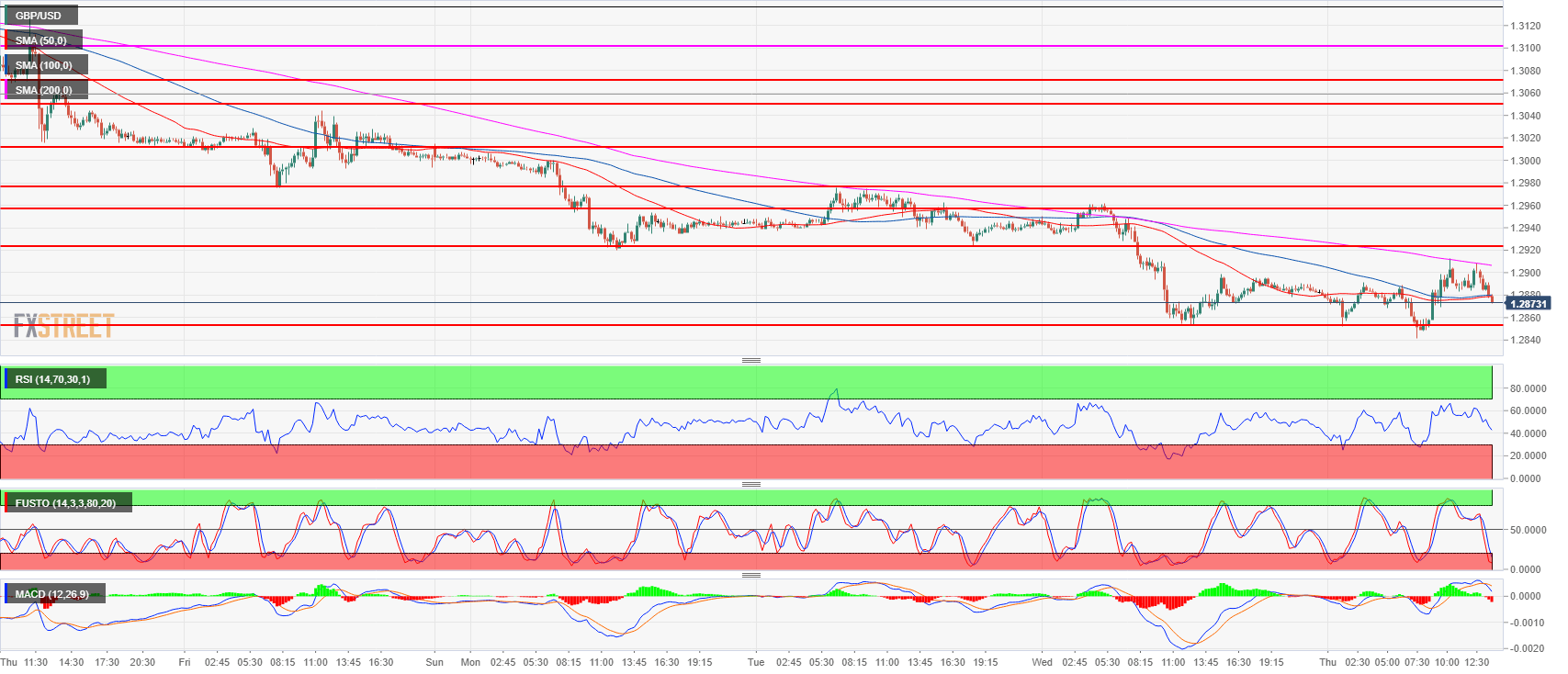
Task: Open the MACD (12,26,9) indicator label
Action: (x=53, y=594)
